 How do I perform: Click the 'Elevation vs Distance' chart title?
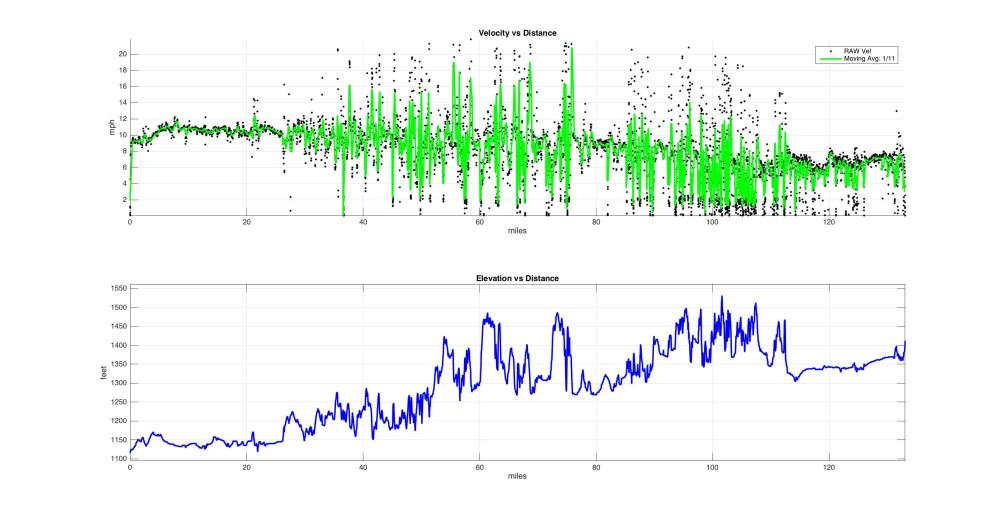517,274
